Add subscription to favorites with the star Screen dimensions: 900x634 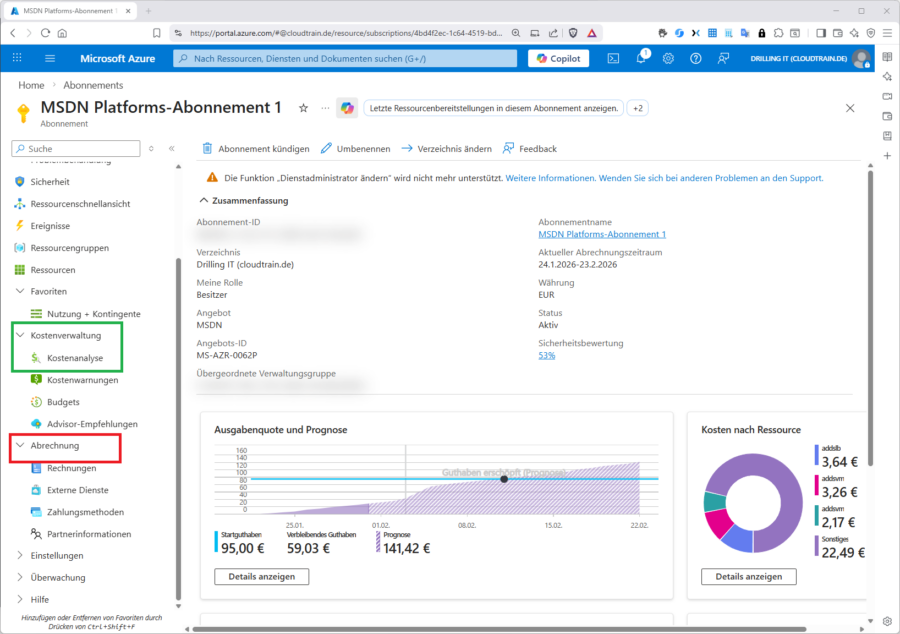tap(303, 108)
